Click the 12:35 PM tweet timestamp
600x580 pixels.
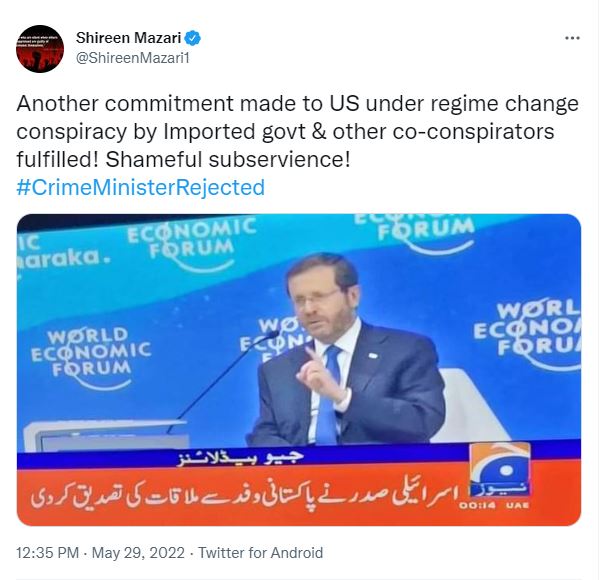(x=47, y=553)
